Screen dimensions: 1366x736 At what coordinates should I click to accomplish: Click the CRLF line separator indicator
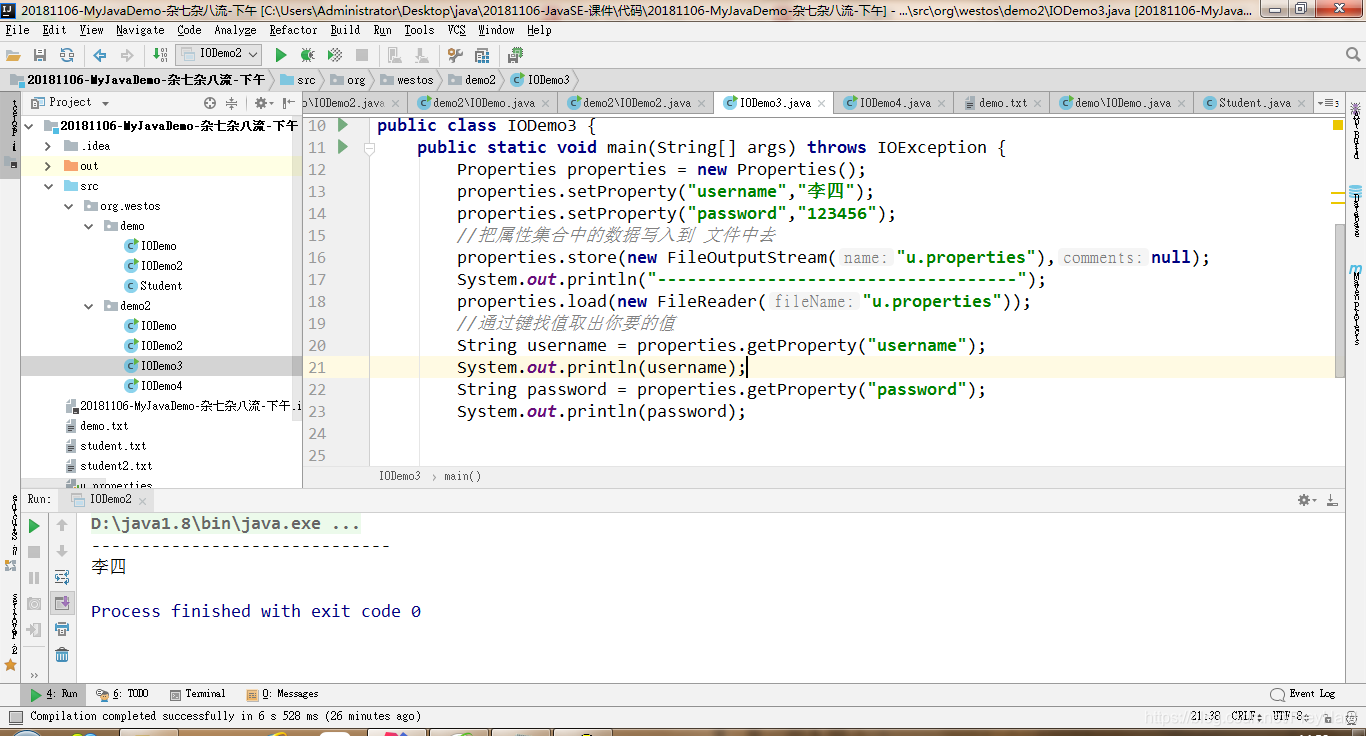pyautogui.click(x=1247, y=716)
